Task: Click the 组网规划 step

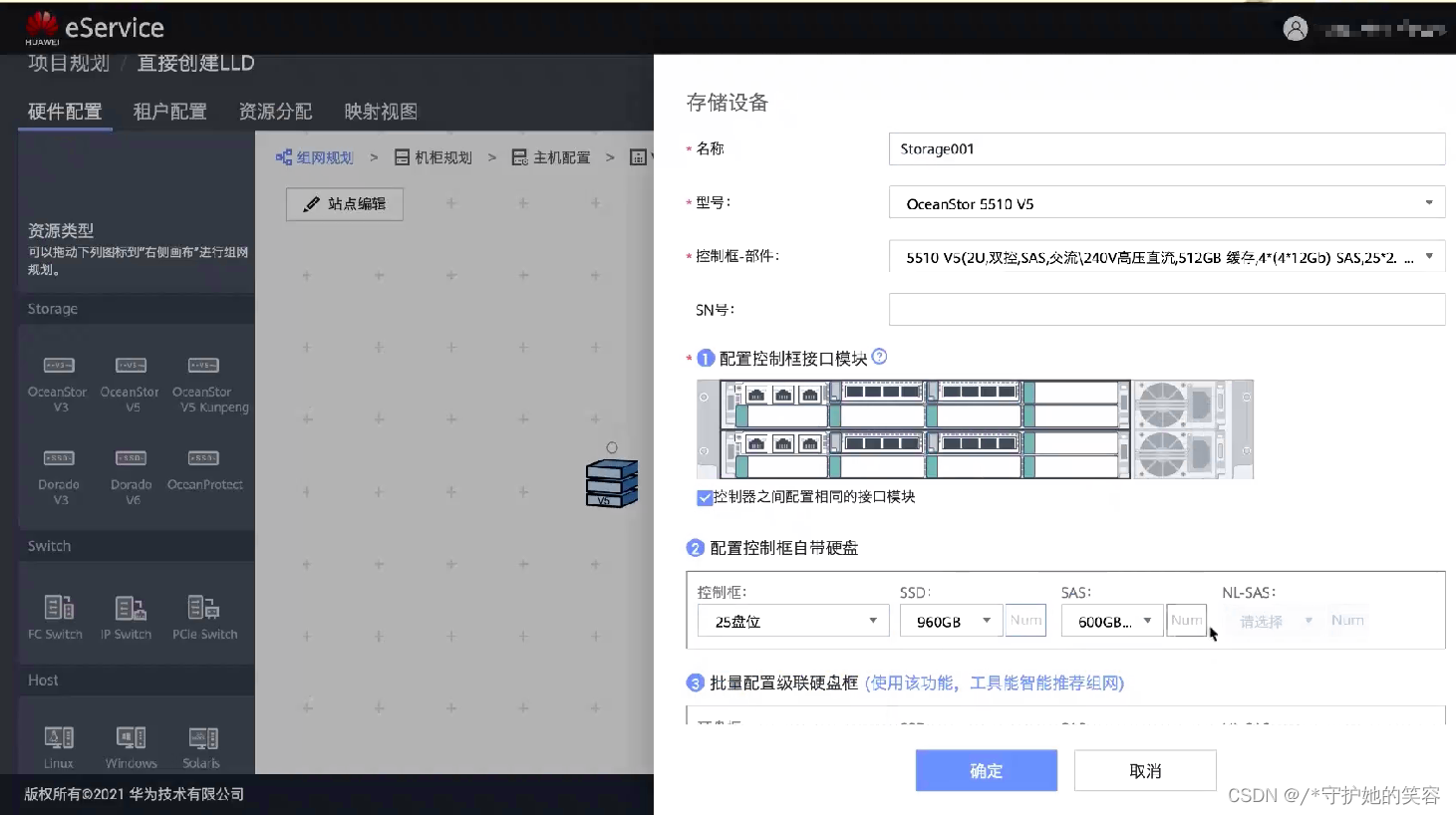Action: coord(315,157)
